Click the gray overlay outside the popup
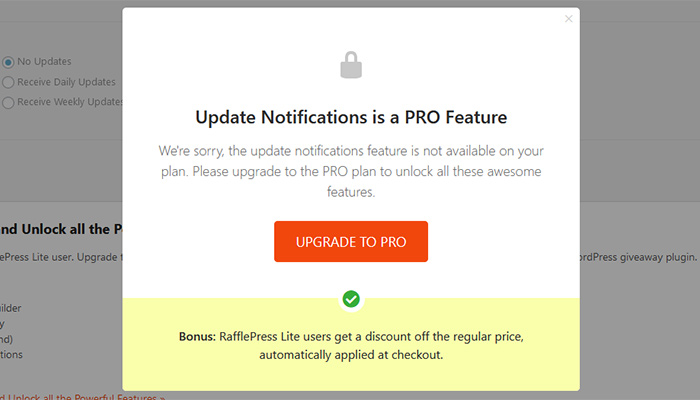Screen dimensions: 700x400 (x=638, y=134)
